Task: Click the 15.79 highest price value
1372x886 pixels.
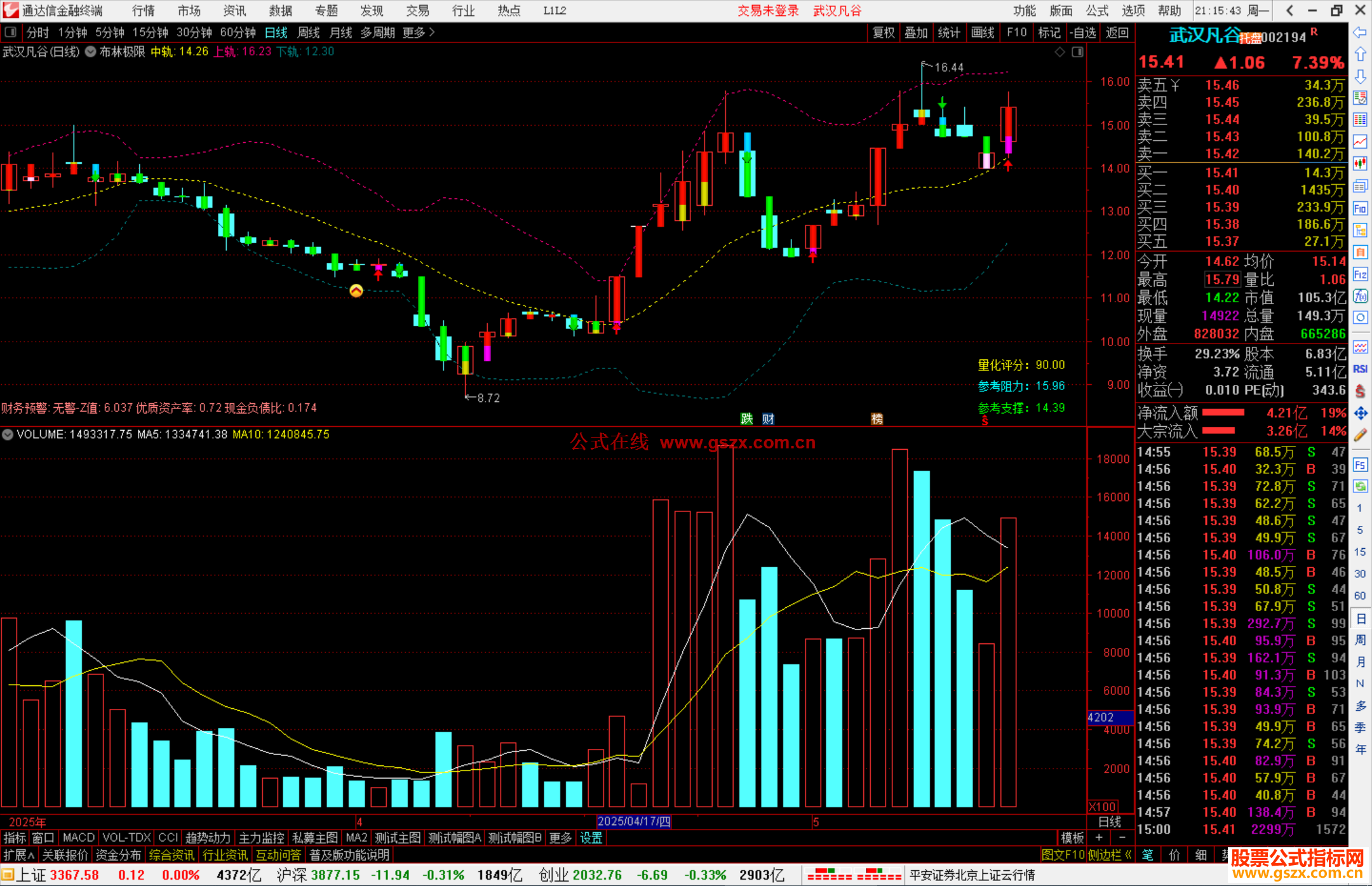Action: [x=1222, y=279]
